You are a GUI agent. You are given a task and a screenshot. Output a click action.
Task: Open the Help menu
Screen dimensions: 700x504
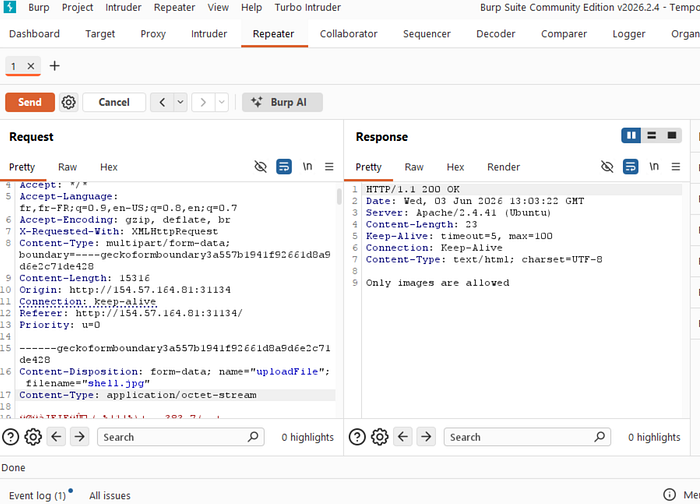pyautogui.click(x=251, y=8)
